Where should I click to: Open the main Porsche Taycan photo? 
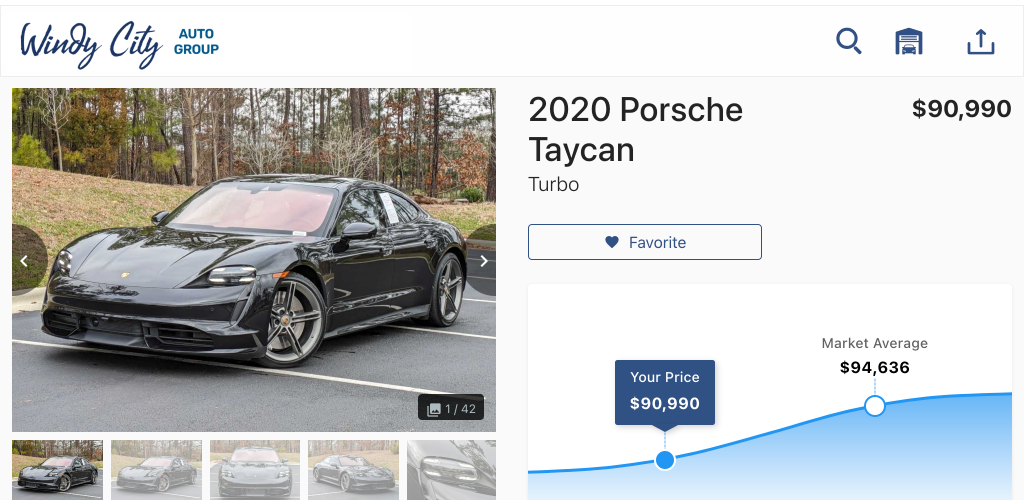pyautogui.click(x=254, y=260)
